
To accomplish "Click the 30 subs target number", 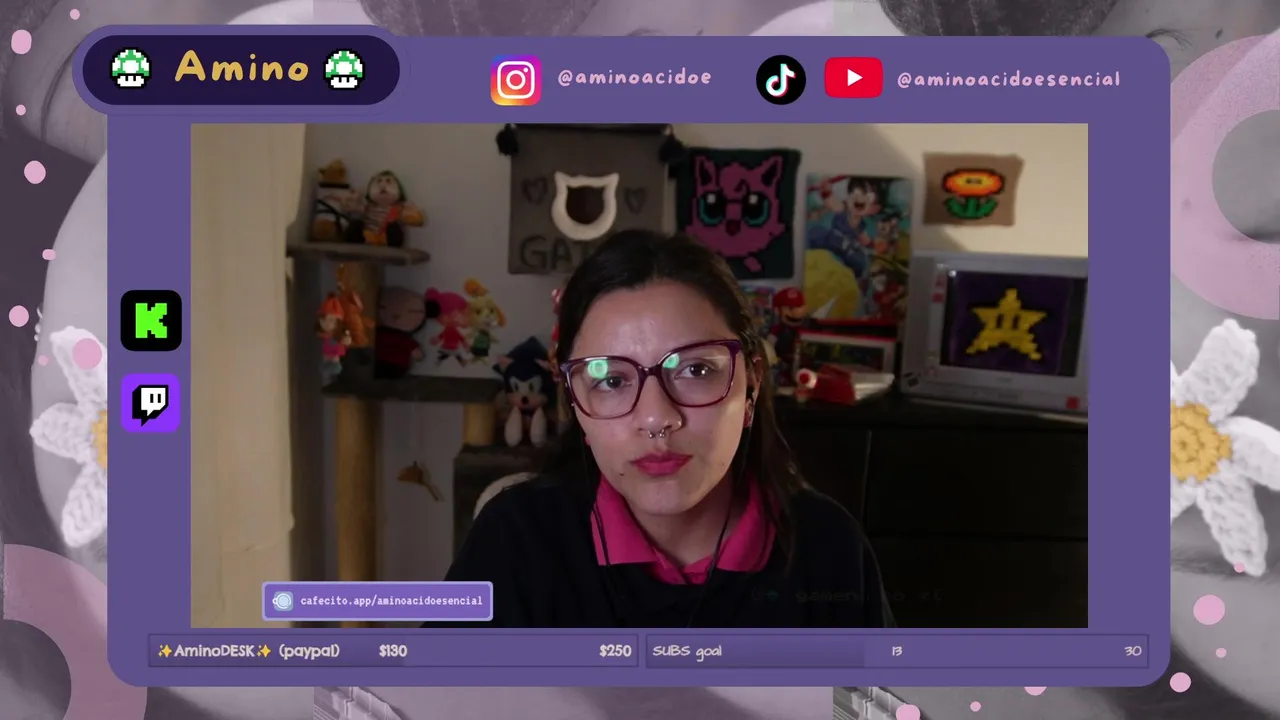I will click(1132, 651).
